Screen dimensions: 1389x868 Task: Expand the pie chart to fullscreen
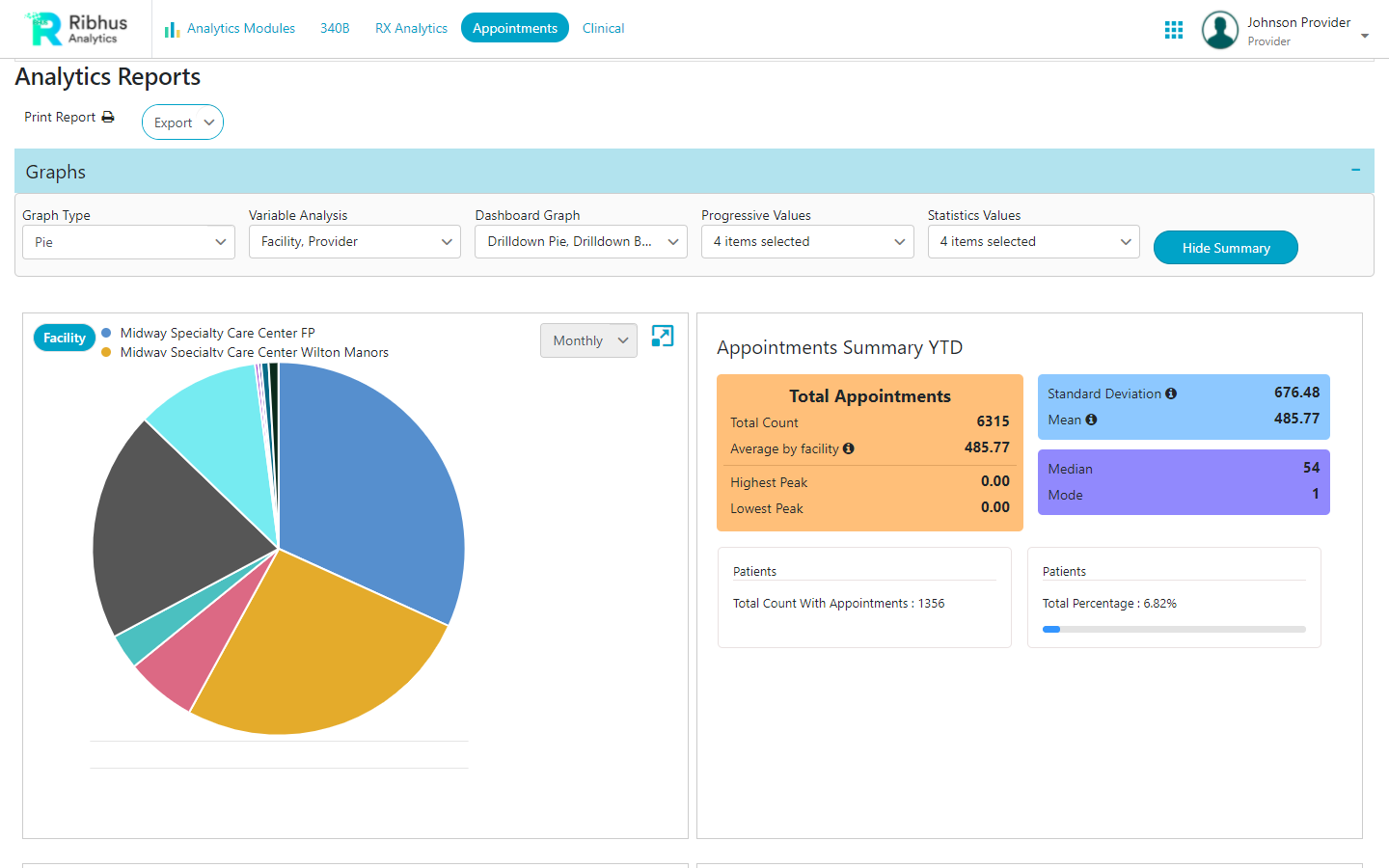coord(663,337)
